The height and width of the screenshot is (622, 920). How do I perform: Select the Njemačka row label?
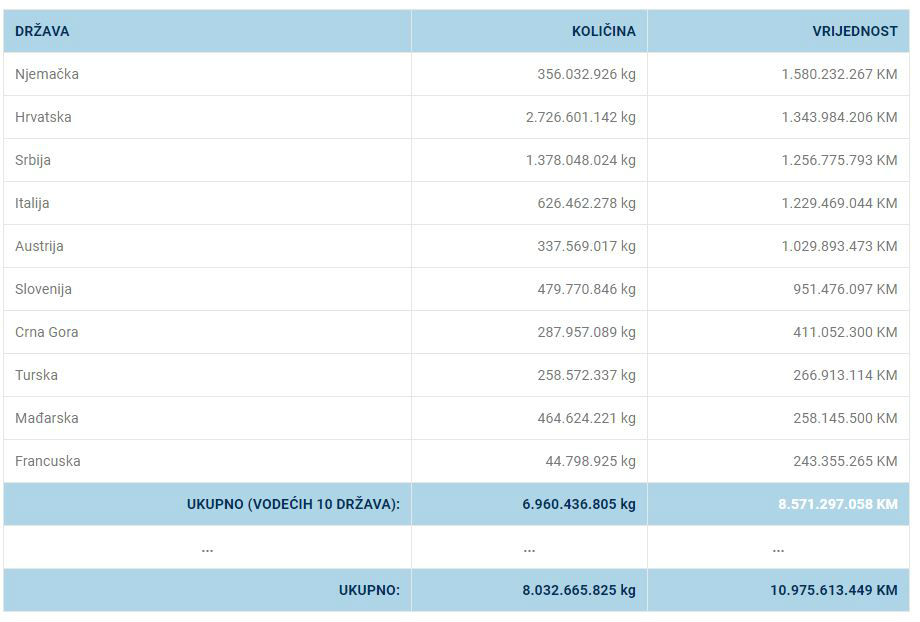[x=47, y=74]
